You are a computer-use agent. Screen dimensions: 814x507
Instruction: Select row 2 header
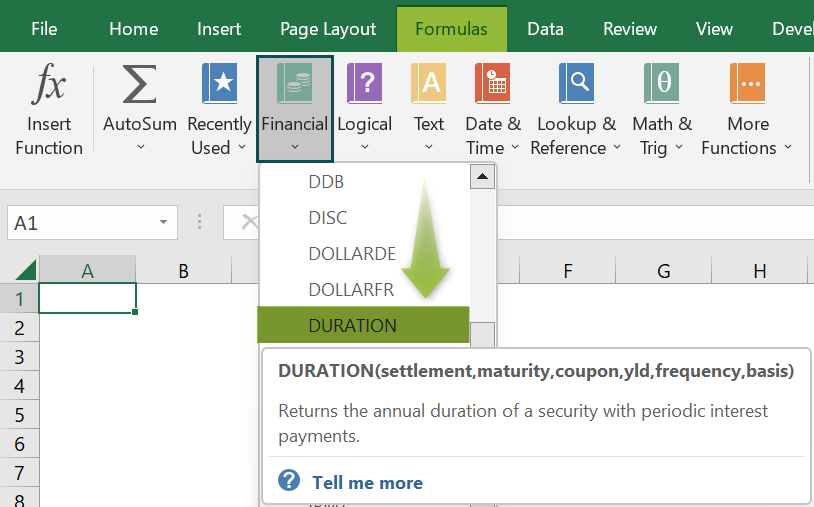click(19, 327)
